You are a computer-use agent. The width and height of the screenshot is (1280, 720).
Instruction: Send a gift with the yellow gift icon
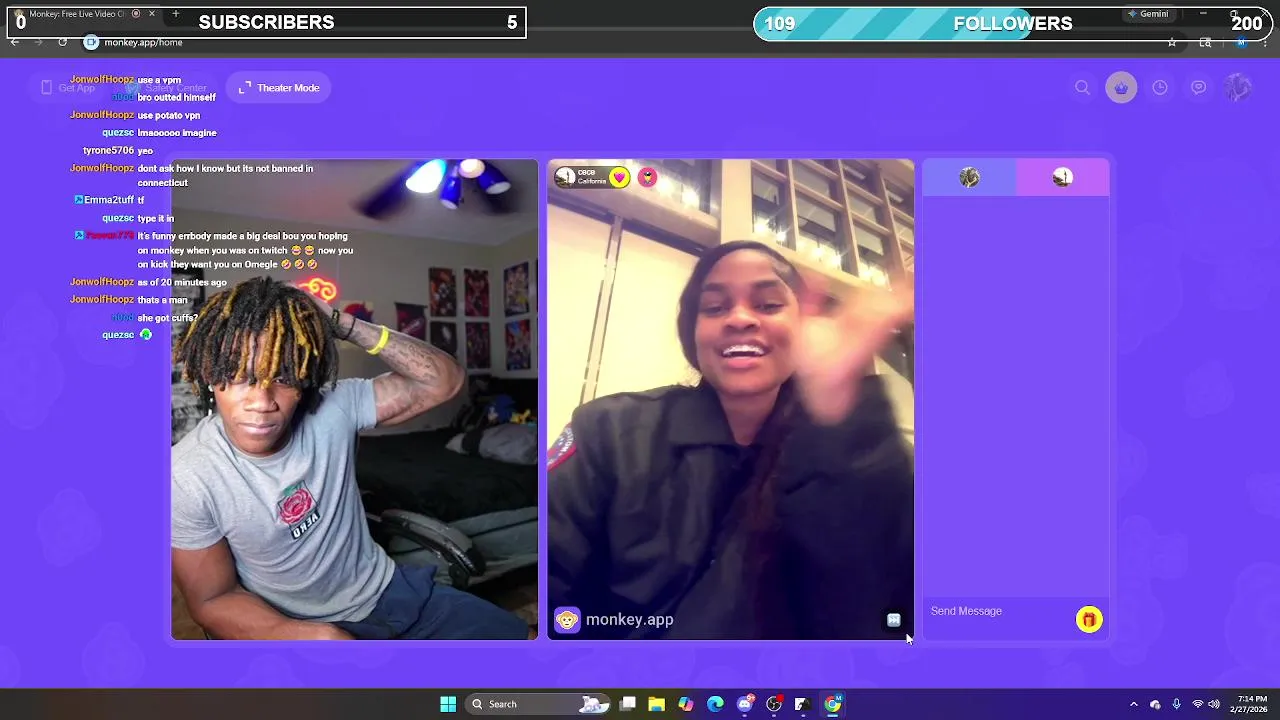[x=1089, y=620]
